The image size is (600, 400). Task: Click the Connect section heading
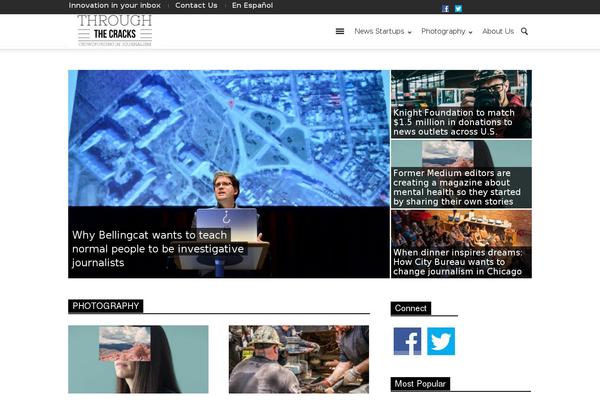[x=411, y=308]
